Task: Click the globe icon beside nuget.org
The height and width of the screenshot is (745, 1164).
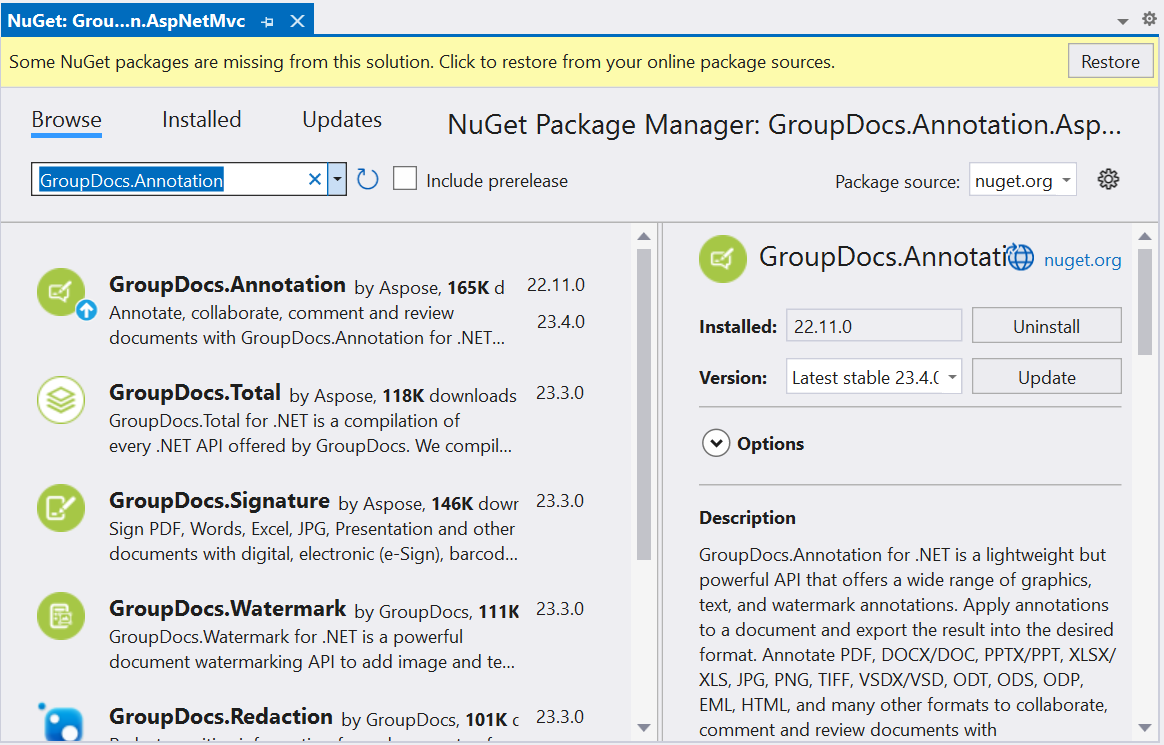Action: [x=1021, y=257]
